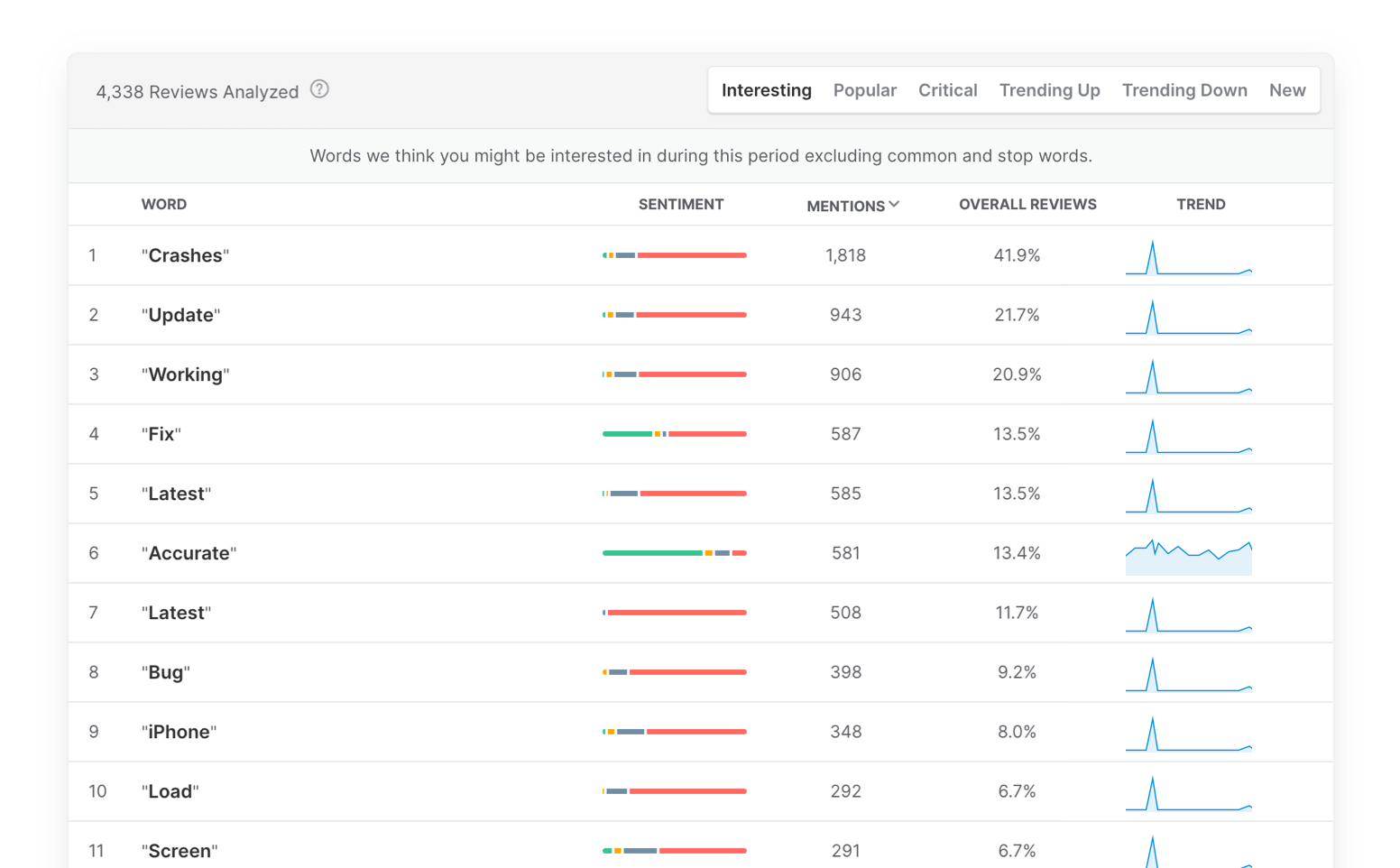This screenshot has height=868, width=1400.
Task: Click the Fix sentiment bar
Action: pyautogui.click(x=675, y=434)
